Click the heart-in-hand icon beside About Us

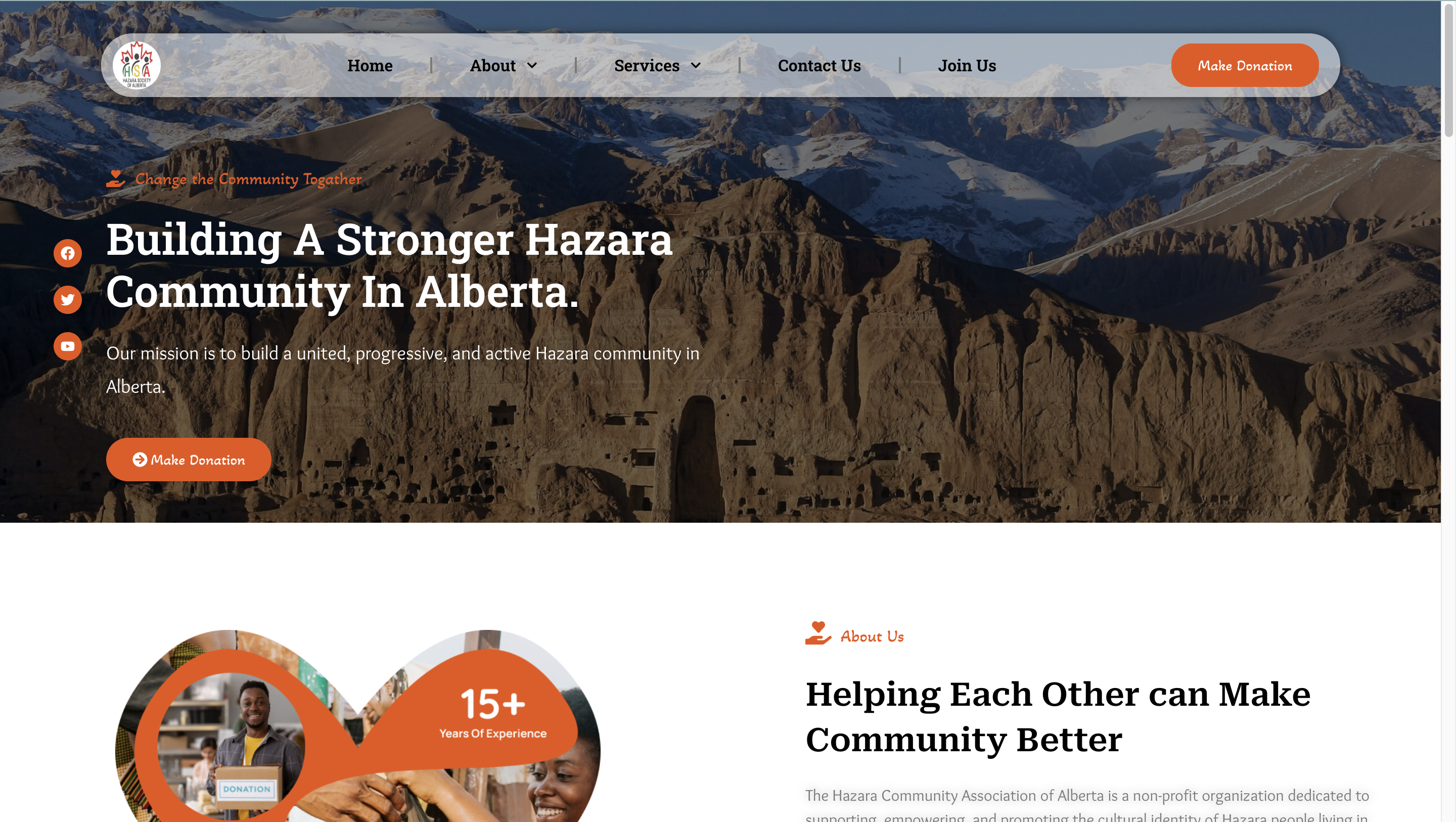coord(818,633)
